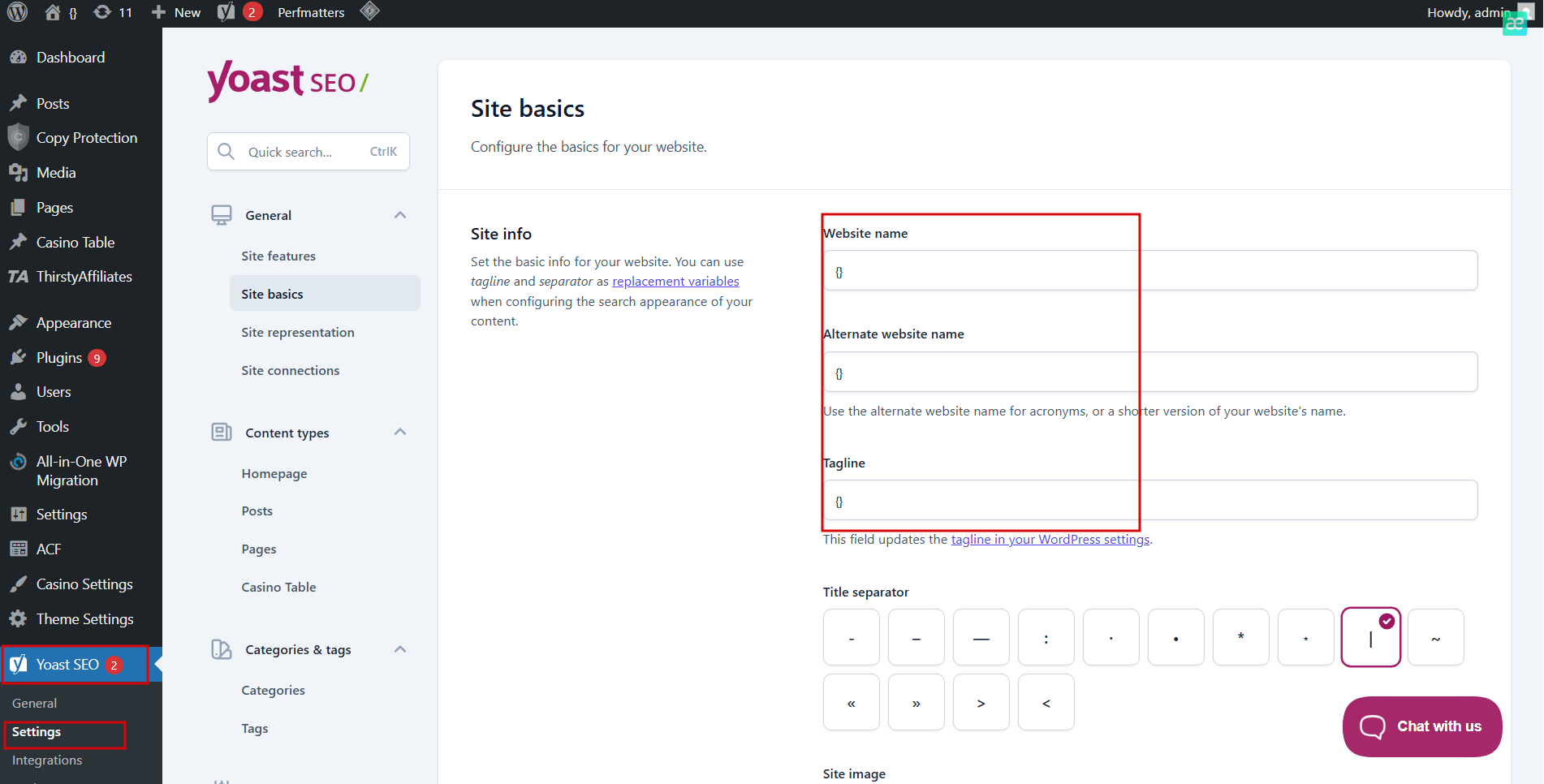Open Site features settings
The width and height of the screenshot is (1544, 784).
click(x=278, y=256)
